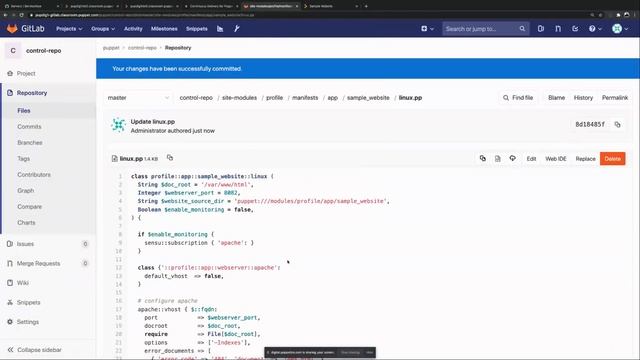Click the Administrator commit avatar
The height and width of the screenshot is (360, 640).
coord(118,125)
